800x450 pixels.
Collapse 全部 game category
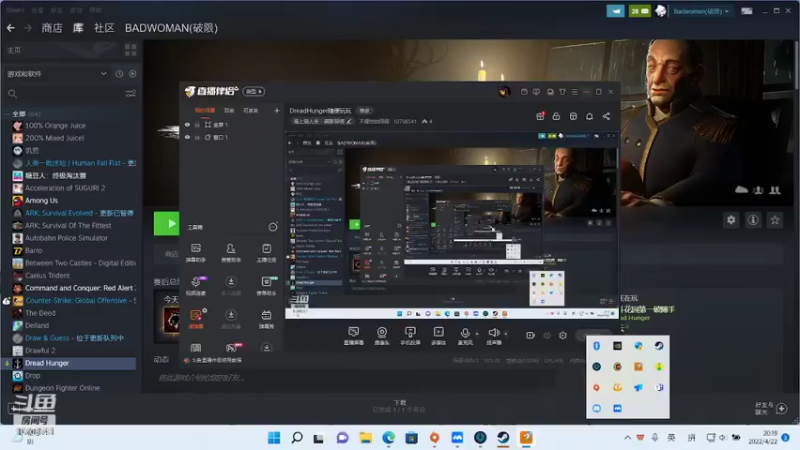coord(8,113)
